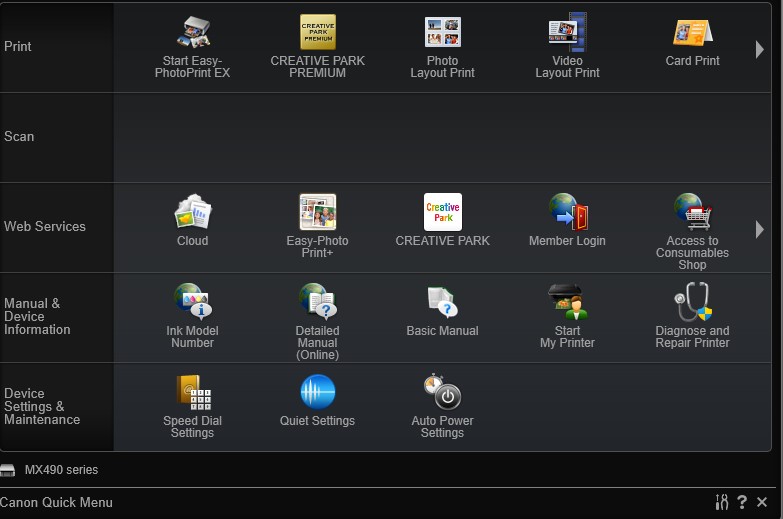Open Auto Power Settings

[442, 392]
